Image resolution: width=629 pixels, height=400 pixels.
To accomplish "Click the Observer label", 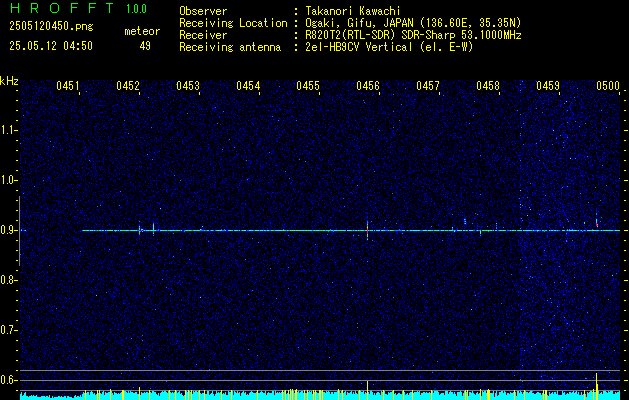I will pyautogui.click(x=203, y=11).
